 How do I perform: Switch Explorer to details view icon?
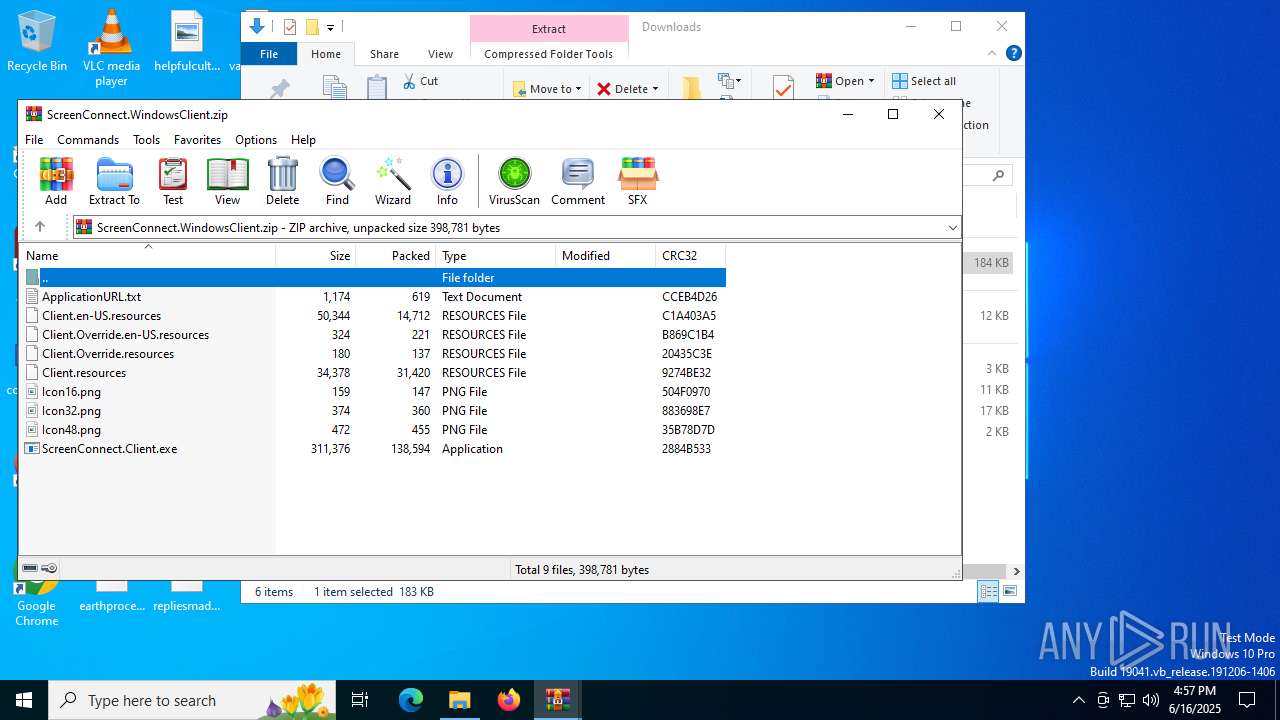(988, 591)
